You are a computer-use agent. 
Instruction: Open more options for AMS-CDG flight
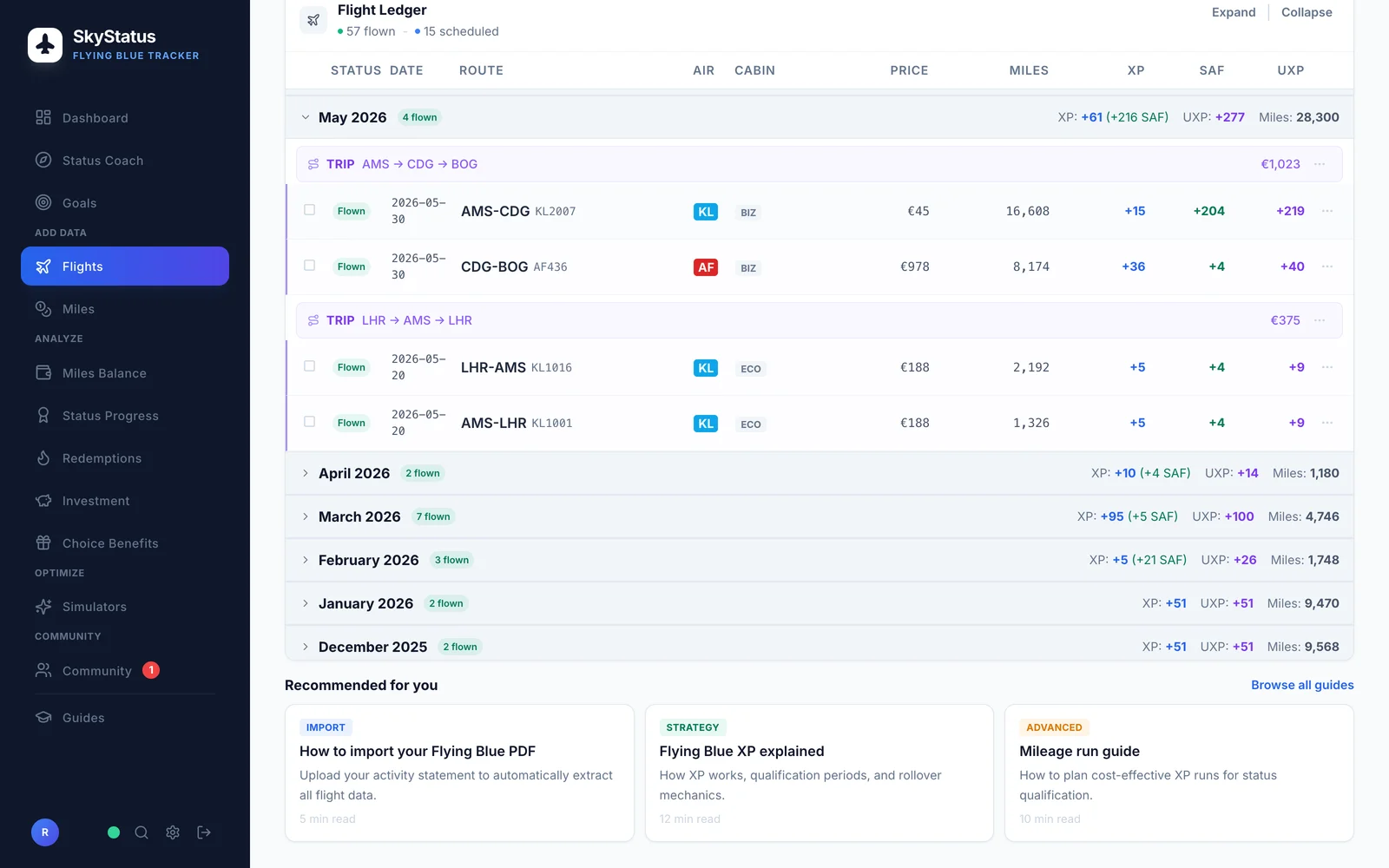click(1327, 211)
